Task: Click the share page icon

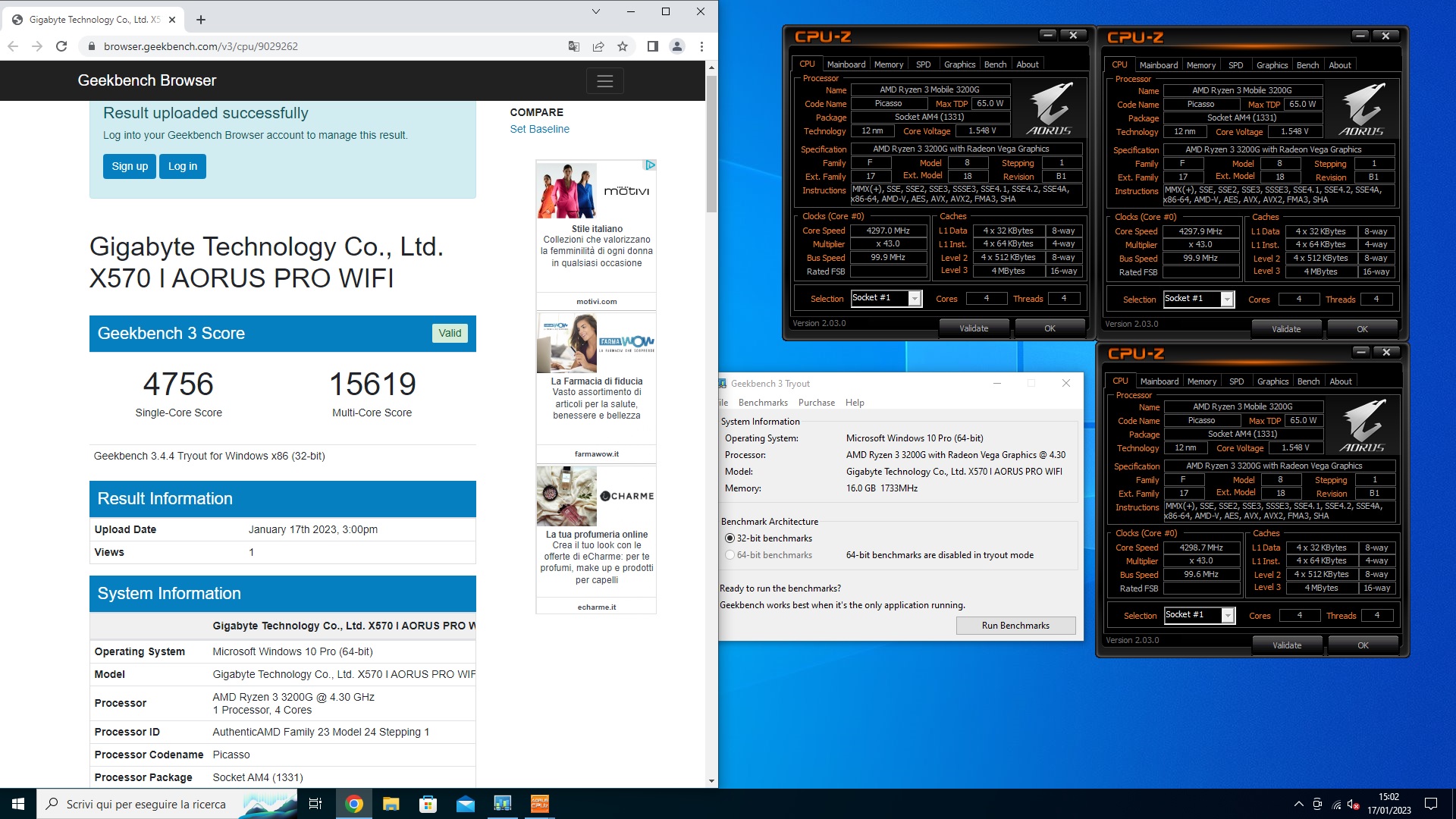Action: [x=598, y=46]
